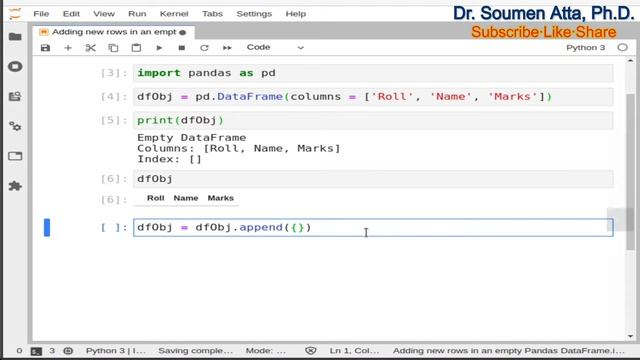Click the pd.DataFrame columns definition cell

[373, 97]
